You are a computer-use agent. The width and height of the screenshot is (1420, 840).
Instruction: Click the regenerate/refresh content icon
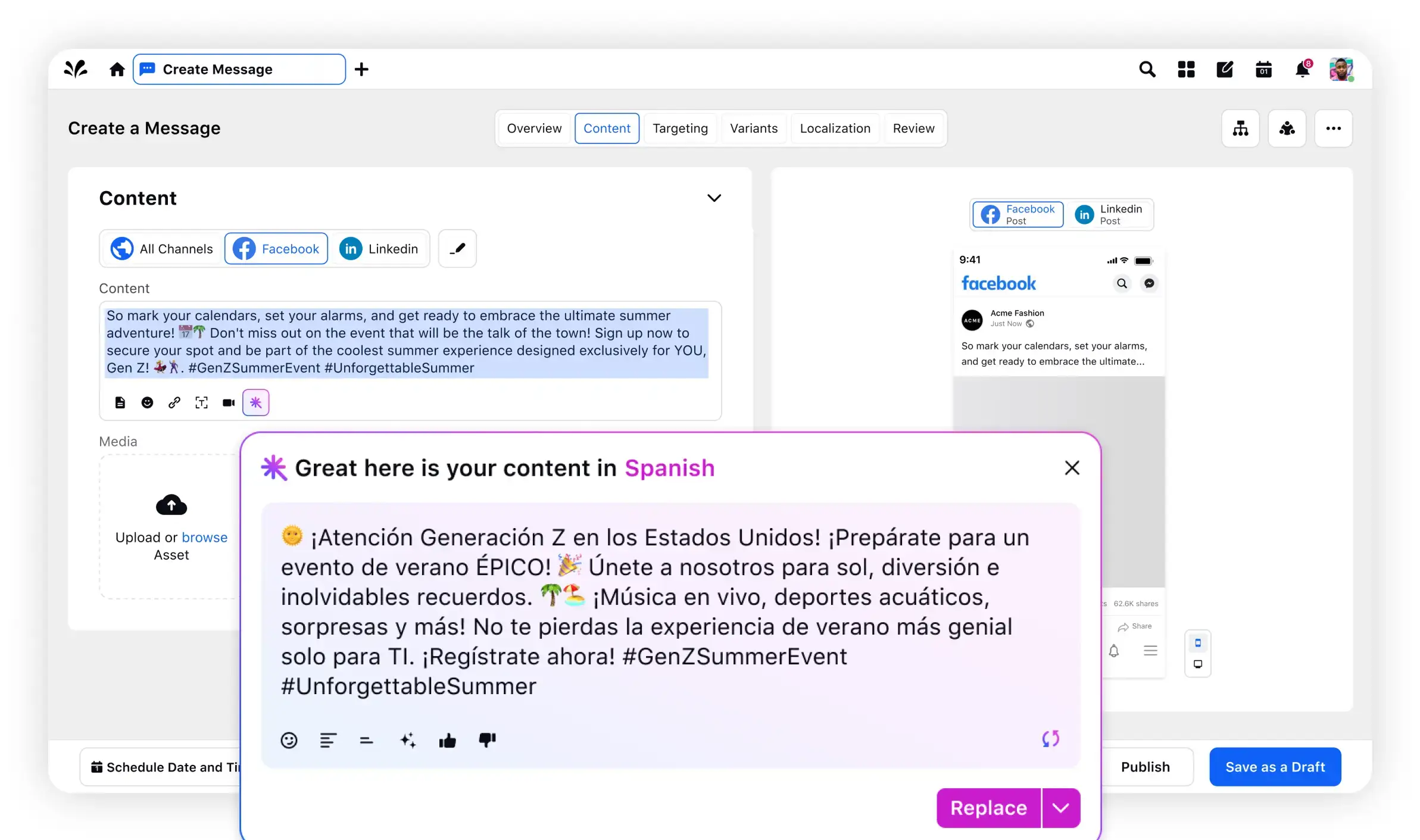(x=1050, y=739)
